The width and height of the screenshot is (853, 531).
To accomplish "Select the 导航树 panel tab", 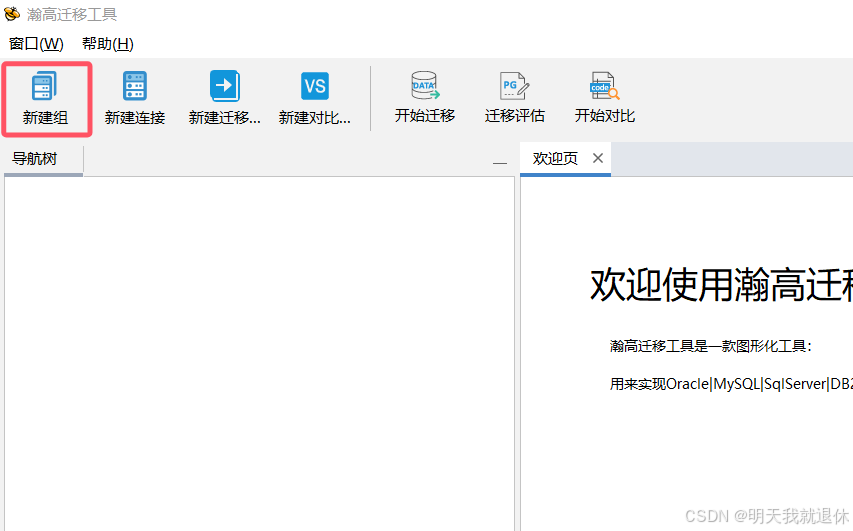I will click(43, 159).
